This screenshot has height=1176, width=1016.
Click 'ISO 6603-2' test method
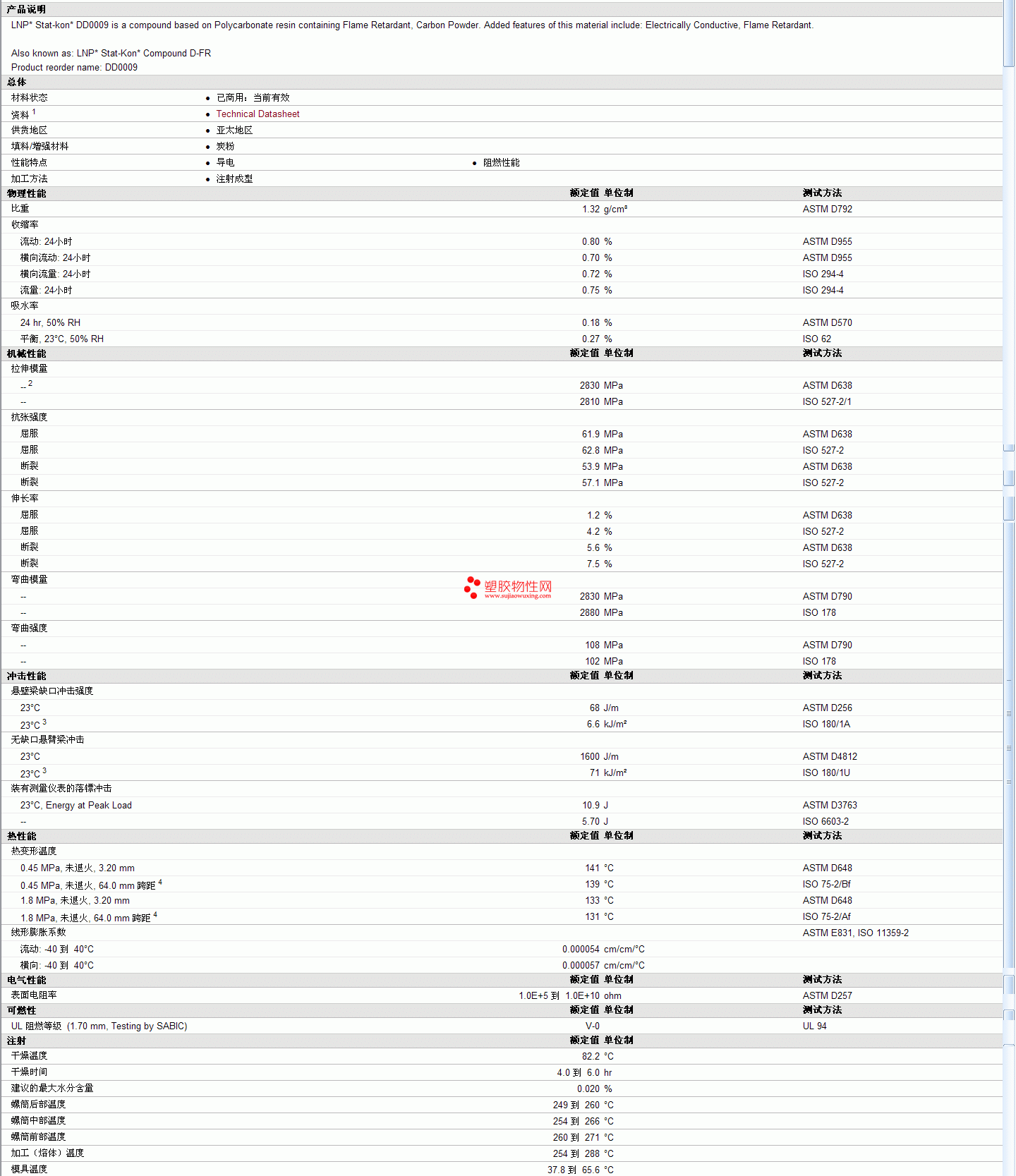[825, 821]
